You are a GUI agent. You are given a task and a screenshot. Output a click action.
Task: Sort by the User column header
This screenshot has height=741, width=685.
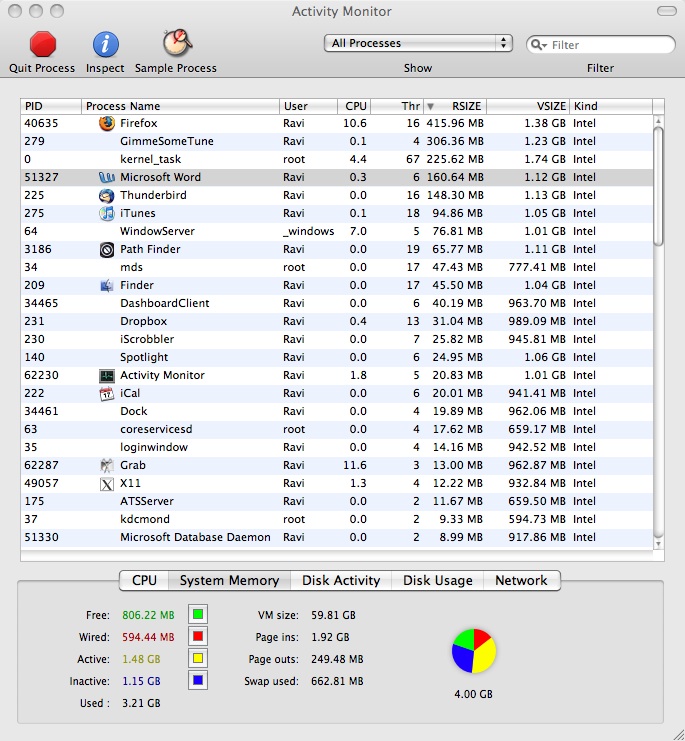point(308,106)
